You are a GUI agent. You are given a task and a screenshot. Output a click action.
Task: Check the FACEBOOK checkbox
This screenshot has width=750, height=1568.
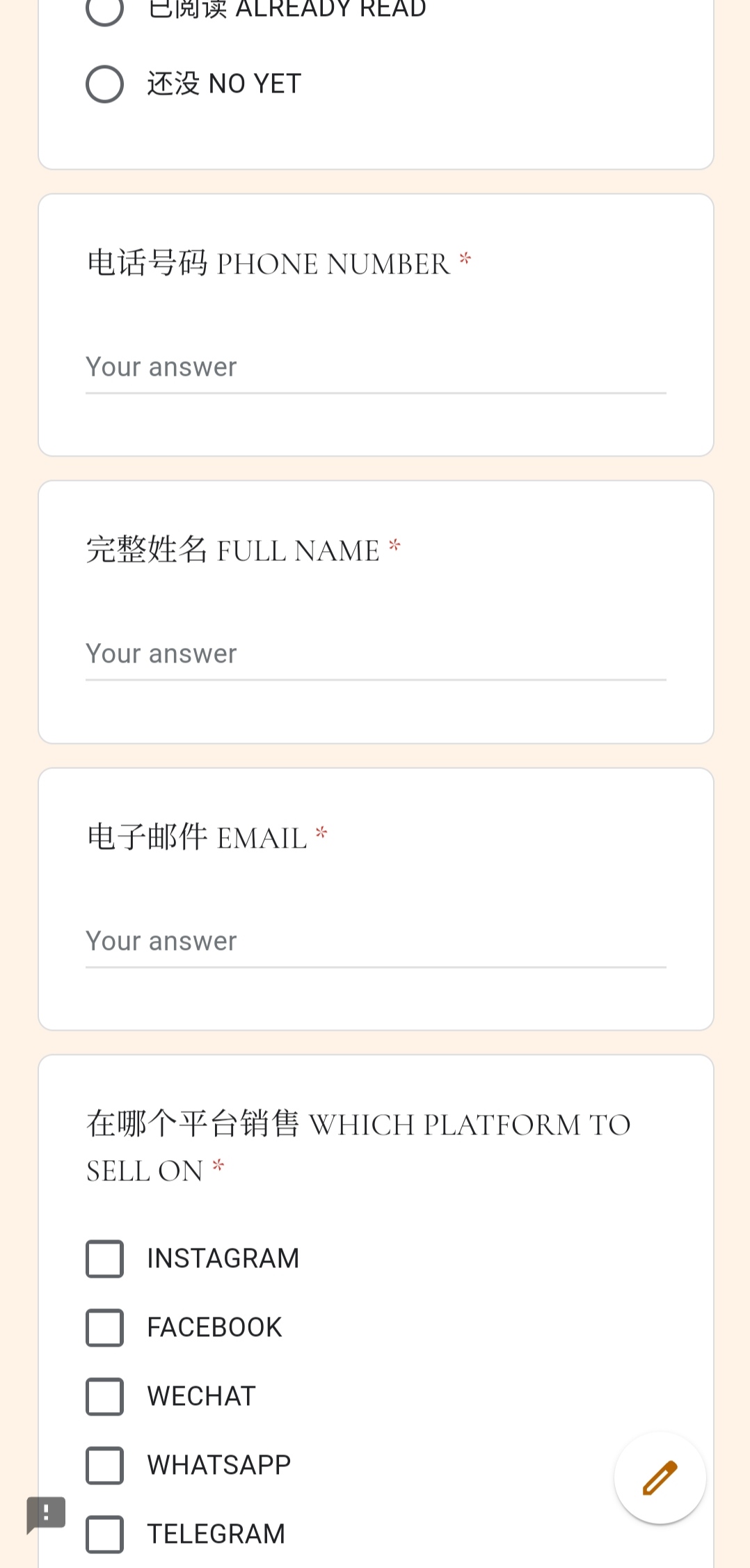click(x=104, y=1327)
